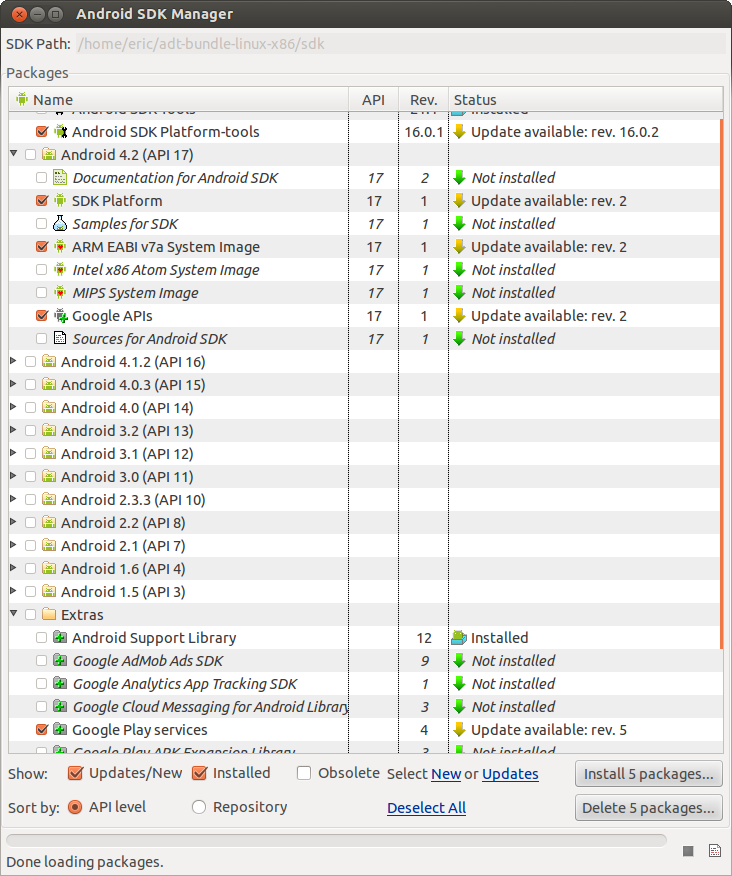Click the Documentation for Android SDK icon
Image resolution: width=732 pixels, height=876 pixels.
[x=60, y=178]
